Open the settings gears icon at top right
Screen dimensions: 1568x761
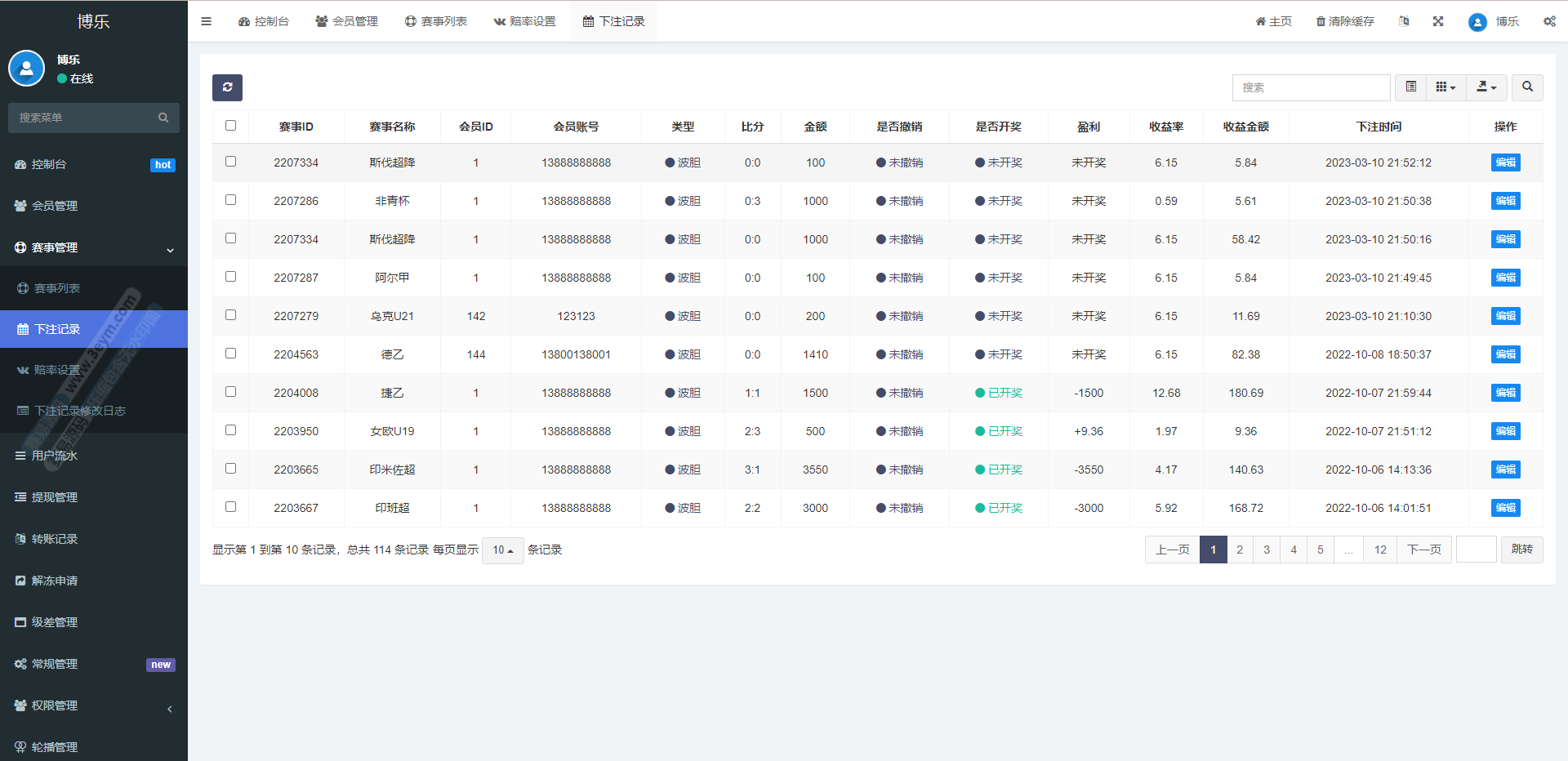(x=1549, y=21)
